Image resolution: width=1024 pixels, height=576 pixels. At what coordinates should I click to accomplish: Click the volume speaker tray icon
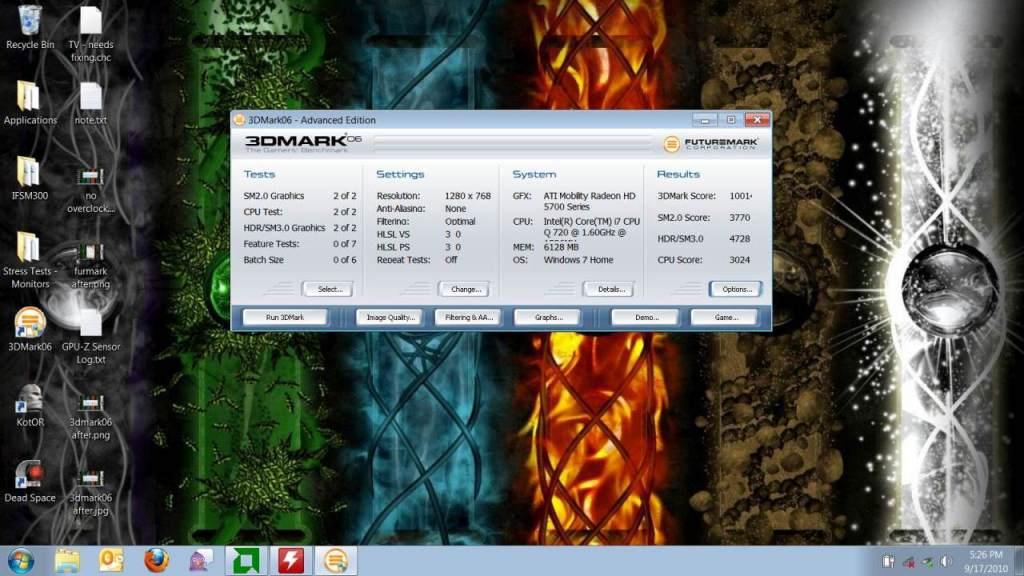(945, 562)
